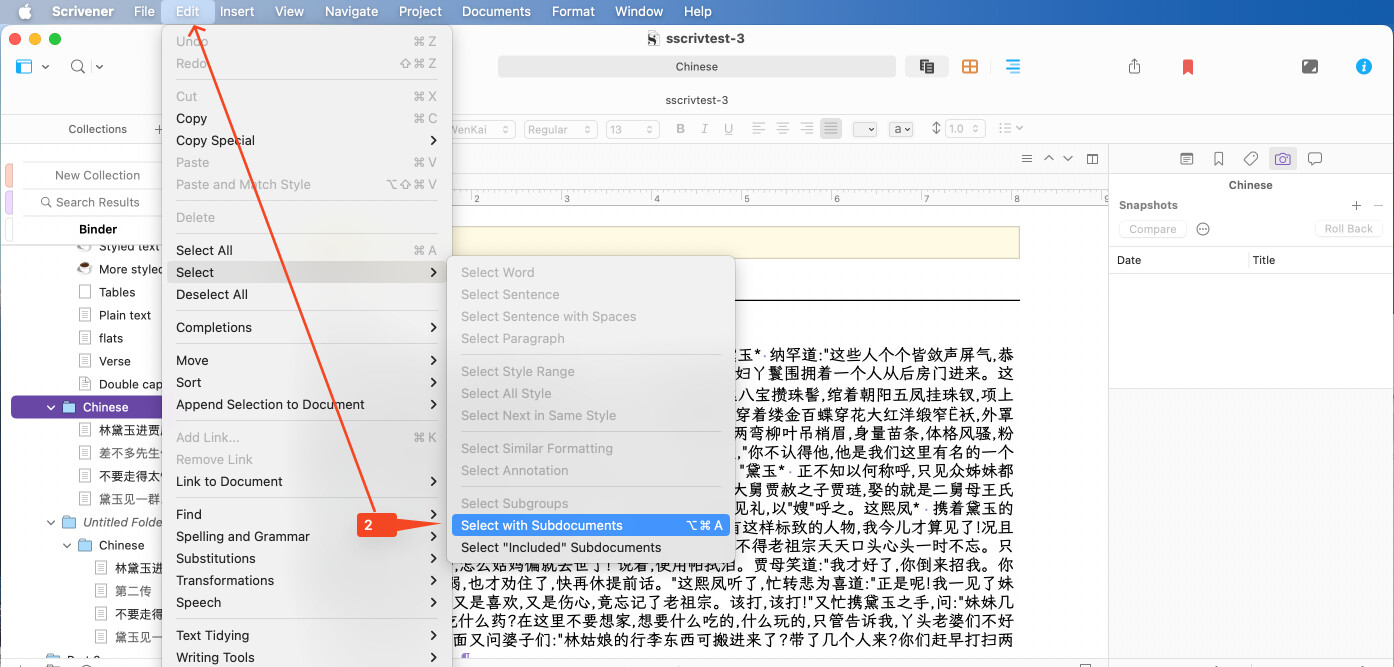Click the View sidebar layout icon
The height and width of the screenshot is (667, 1394).
tap(24, 67)
